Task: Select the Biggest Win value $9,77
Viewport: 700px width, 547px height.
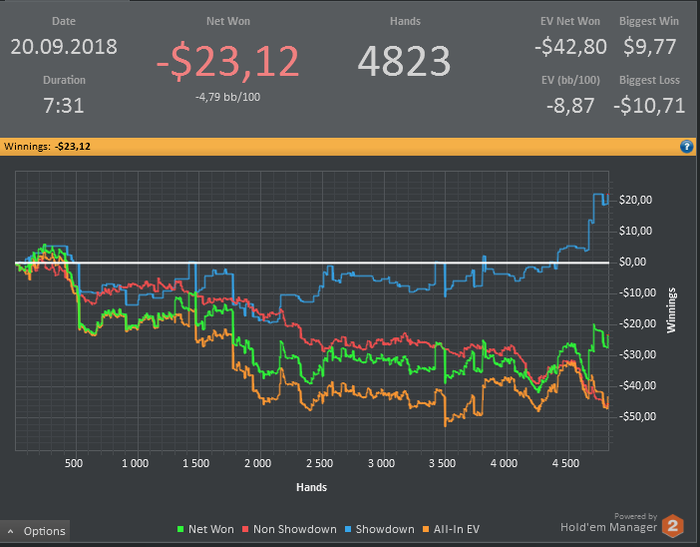Action: click(649, 47)
